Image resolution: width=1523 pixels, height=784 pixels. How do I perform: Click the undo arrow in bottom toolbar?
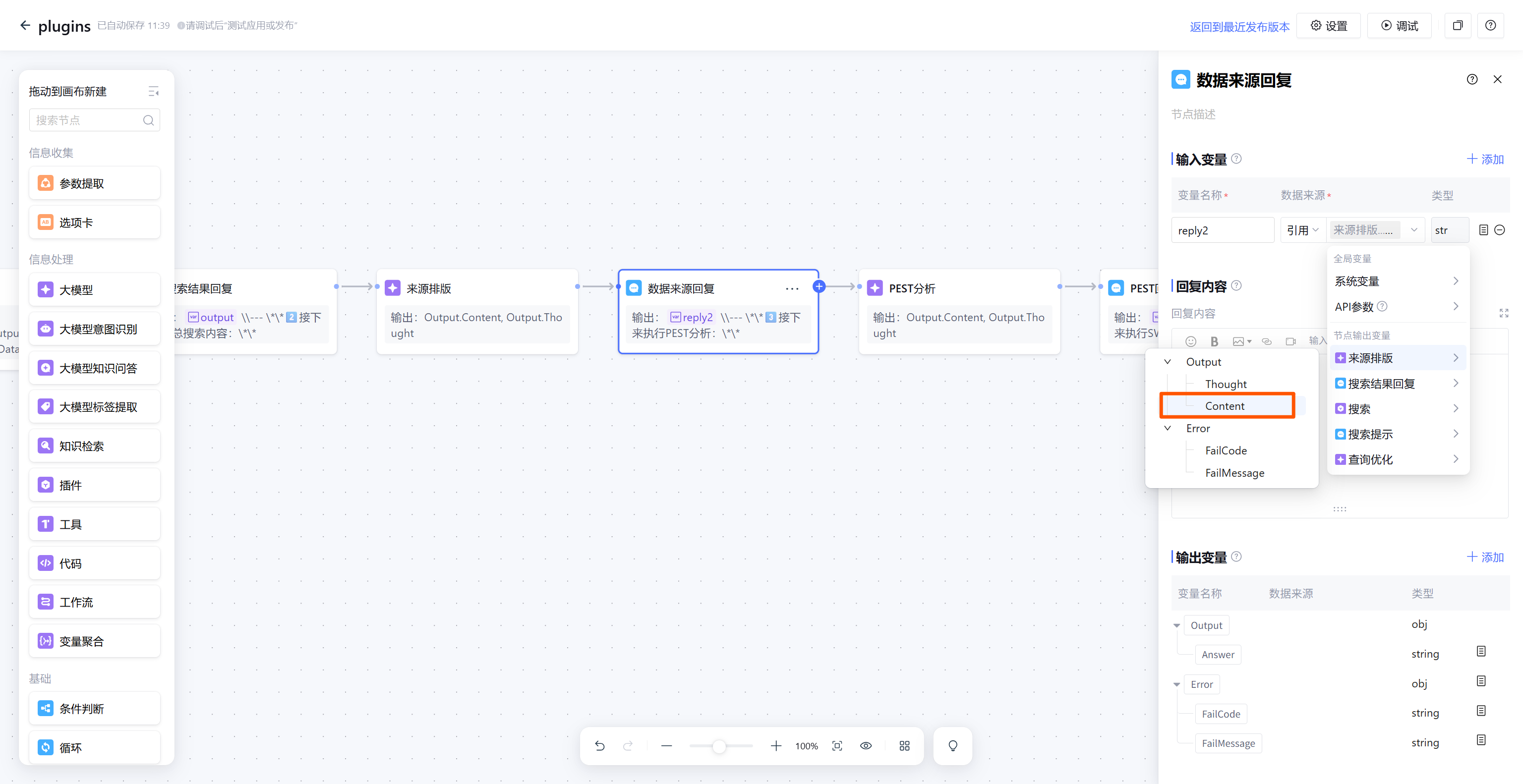pos(599,746)
